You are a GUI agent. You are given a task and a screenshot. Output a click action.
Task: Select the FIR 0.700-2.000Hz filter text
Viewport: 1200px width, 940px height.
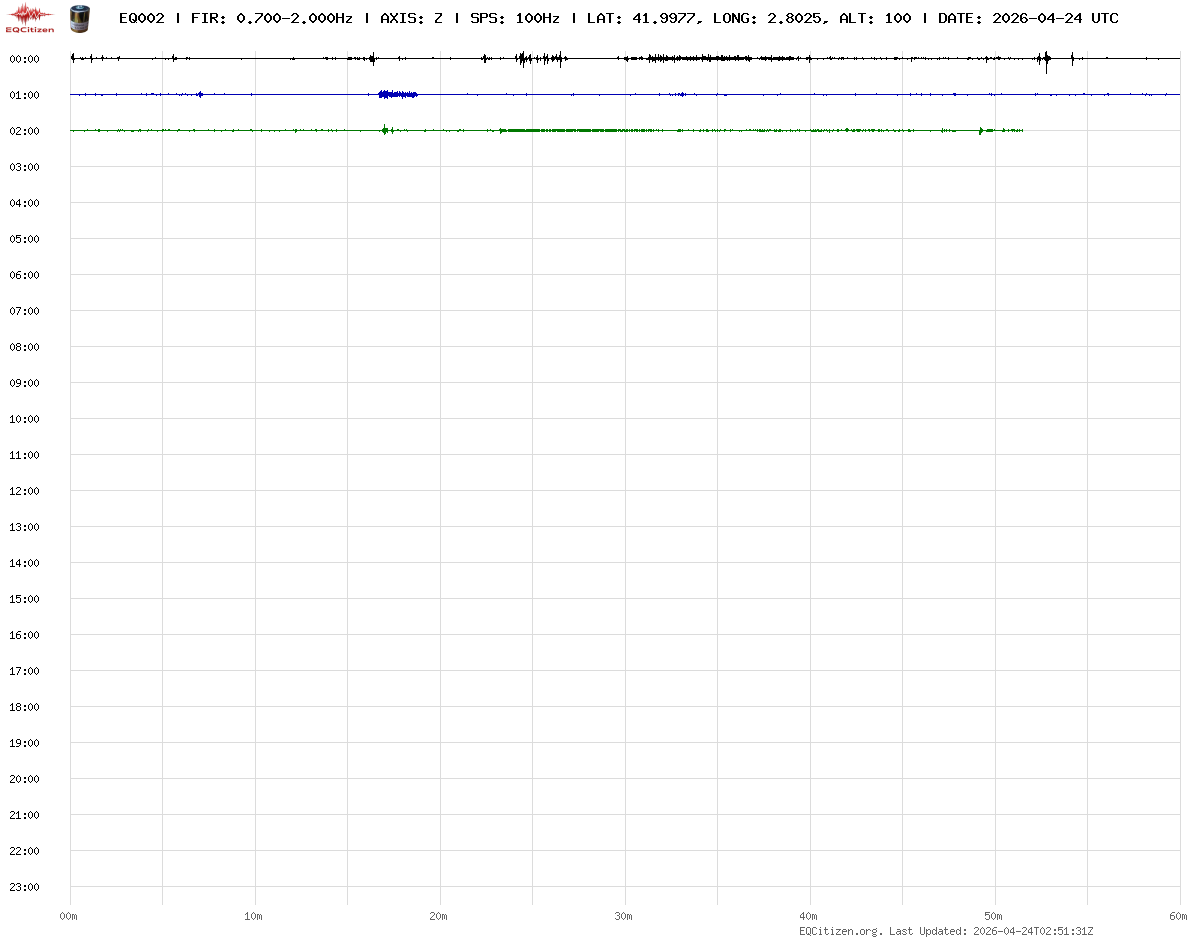(271, 18)
